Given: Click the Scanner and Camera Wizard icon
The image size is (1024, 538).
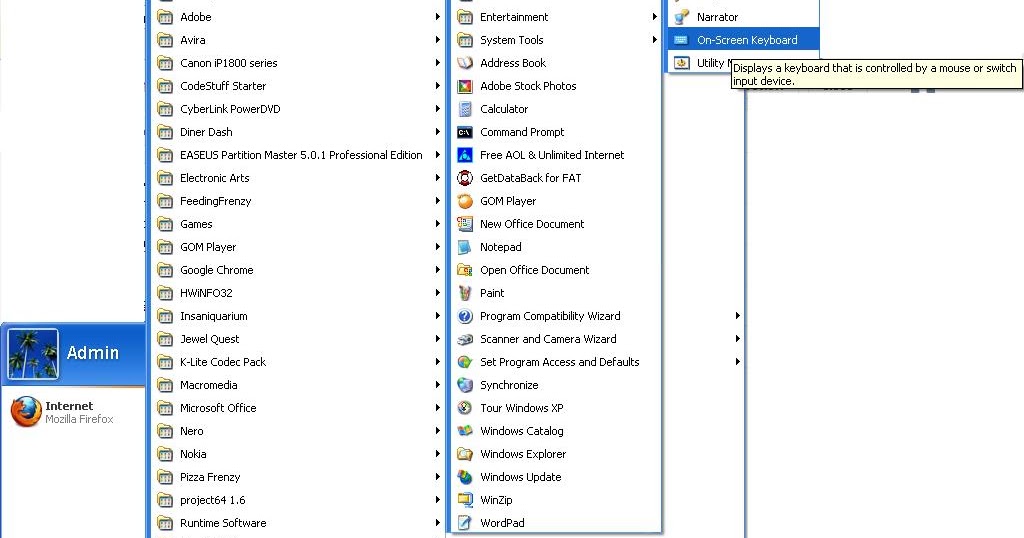Looking at the screenshot, I should point(464,339).
